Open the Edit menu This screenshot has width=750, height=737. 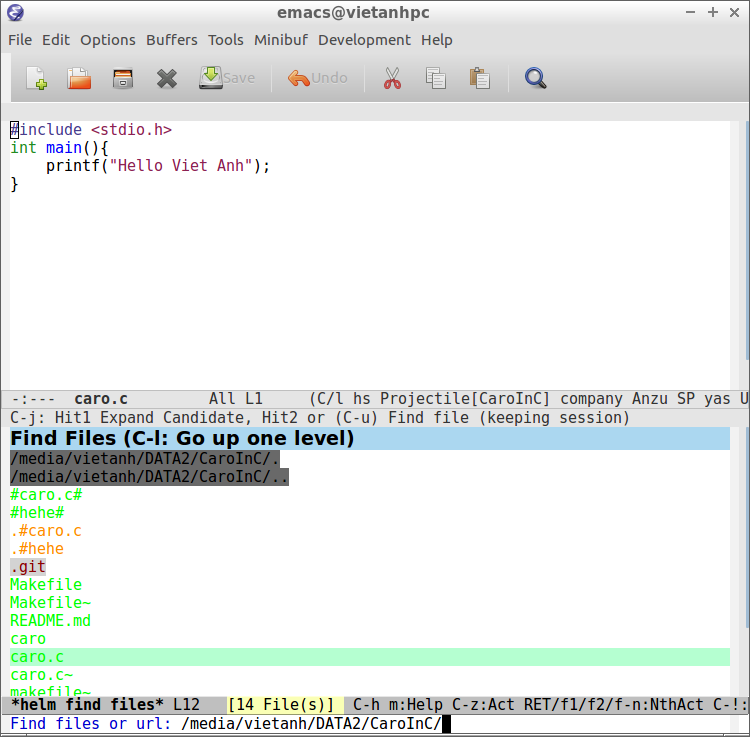pyautogui.click(x=55, y=40)
